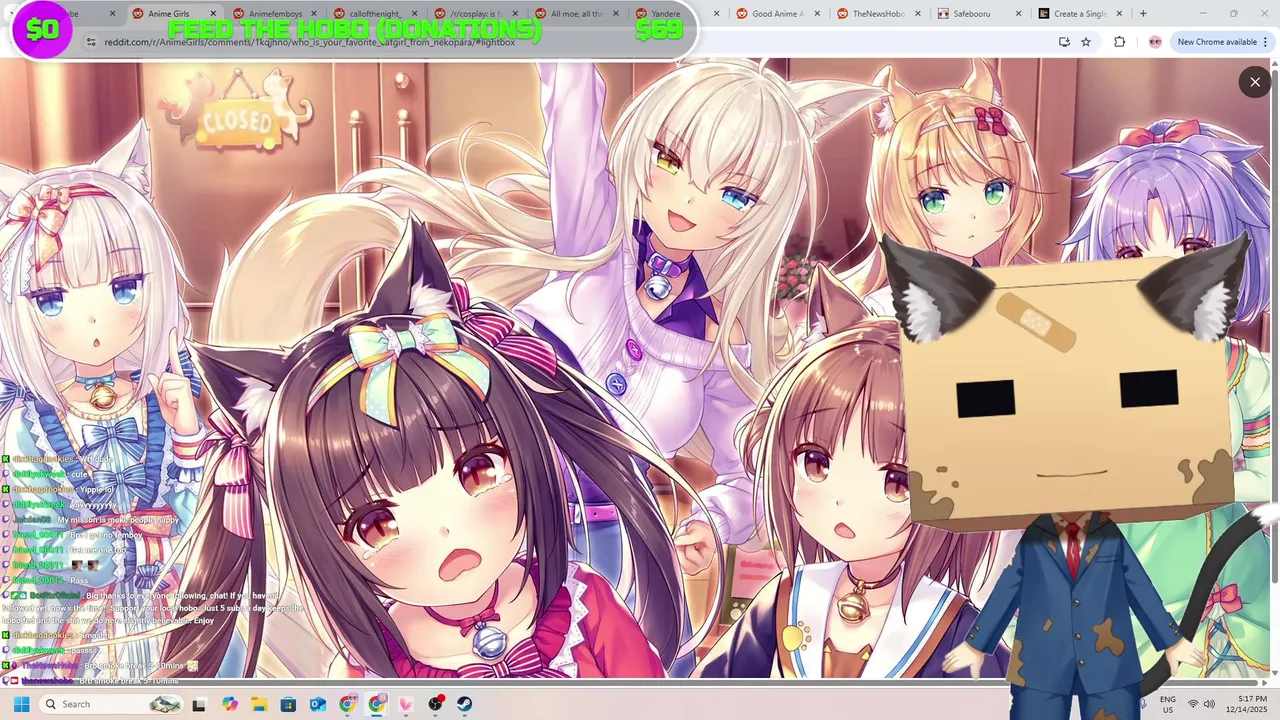This screenshot has height=720, width=1280.
Task: Open the Windows Start menu
Action: click(x=21, y=704)
